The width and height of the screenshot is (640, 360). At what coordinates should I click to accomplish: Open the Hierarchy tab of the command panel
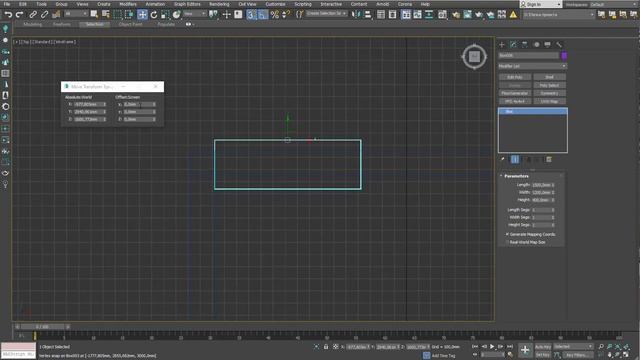click(525, 44)
